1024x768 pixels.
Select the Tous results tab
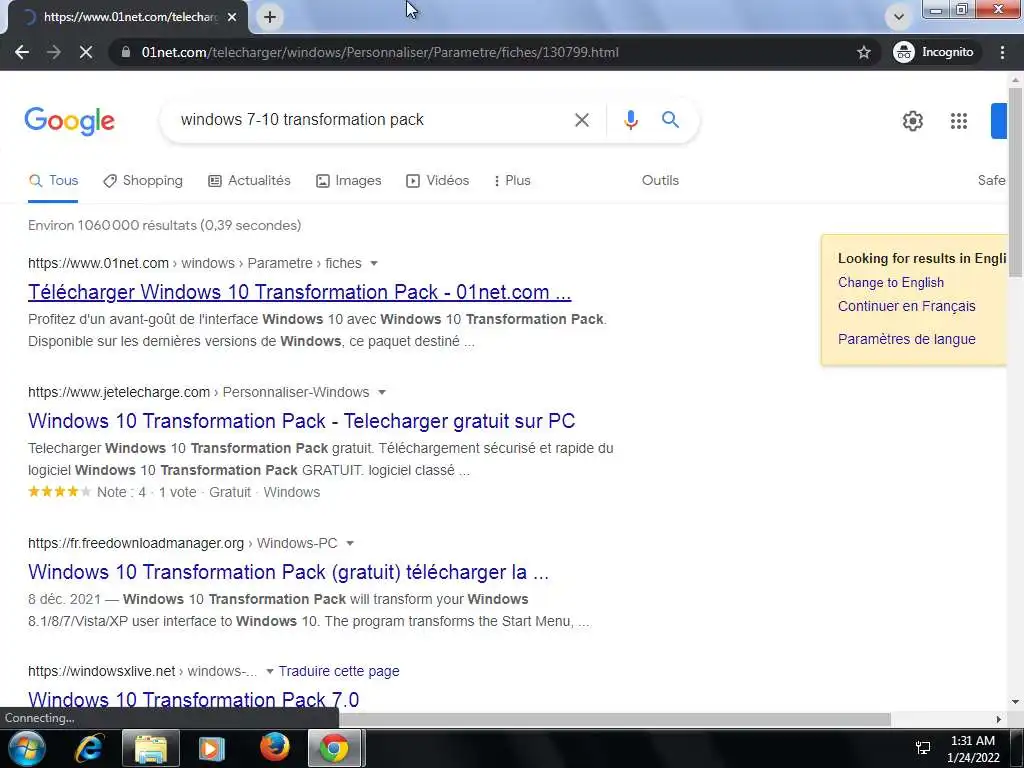click(54, 181)
